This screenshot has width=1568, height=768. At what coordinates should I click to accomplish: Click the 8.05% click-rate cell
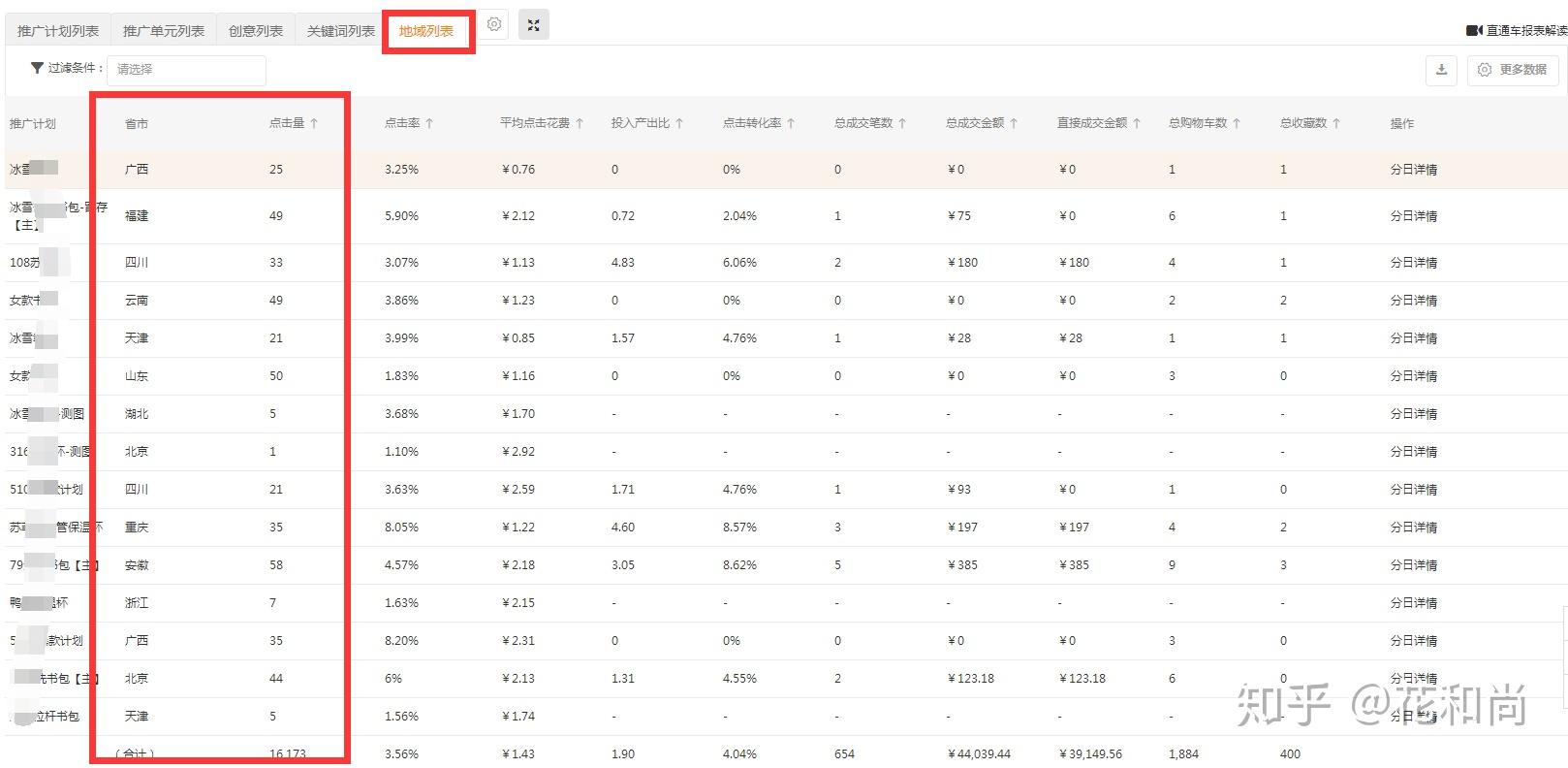point(401,528)
